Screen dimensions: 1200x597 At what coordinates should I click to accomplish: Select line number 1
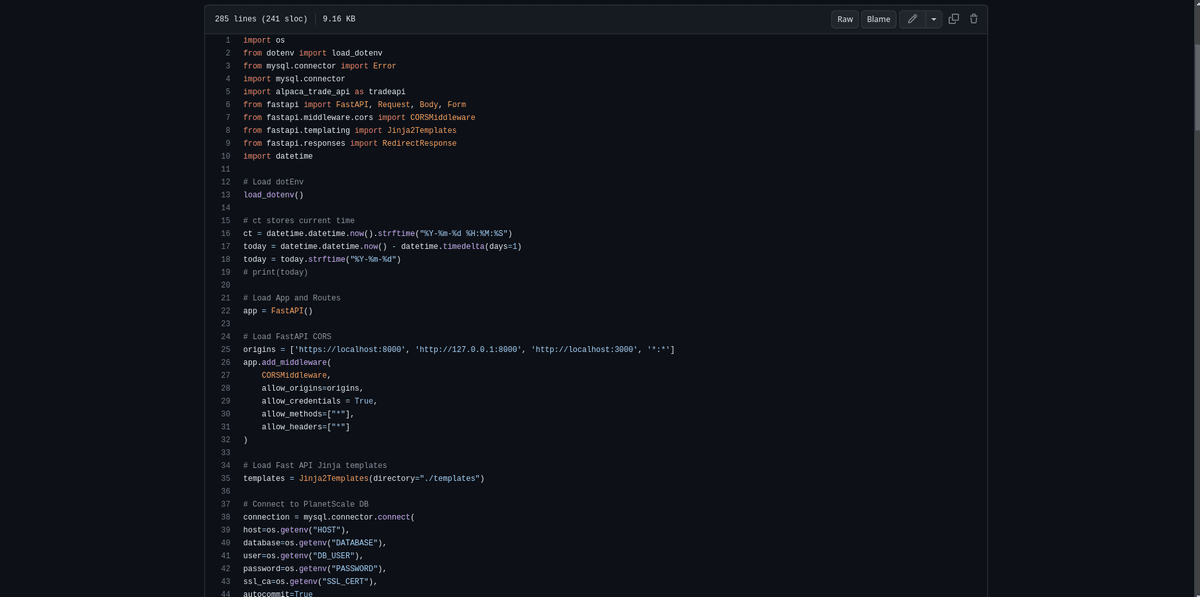(x=227, y=40)
